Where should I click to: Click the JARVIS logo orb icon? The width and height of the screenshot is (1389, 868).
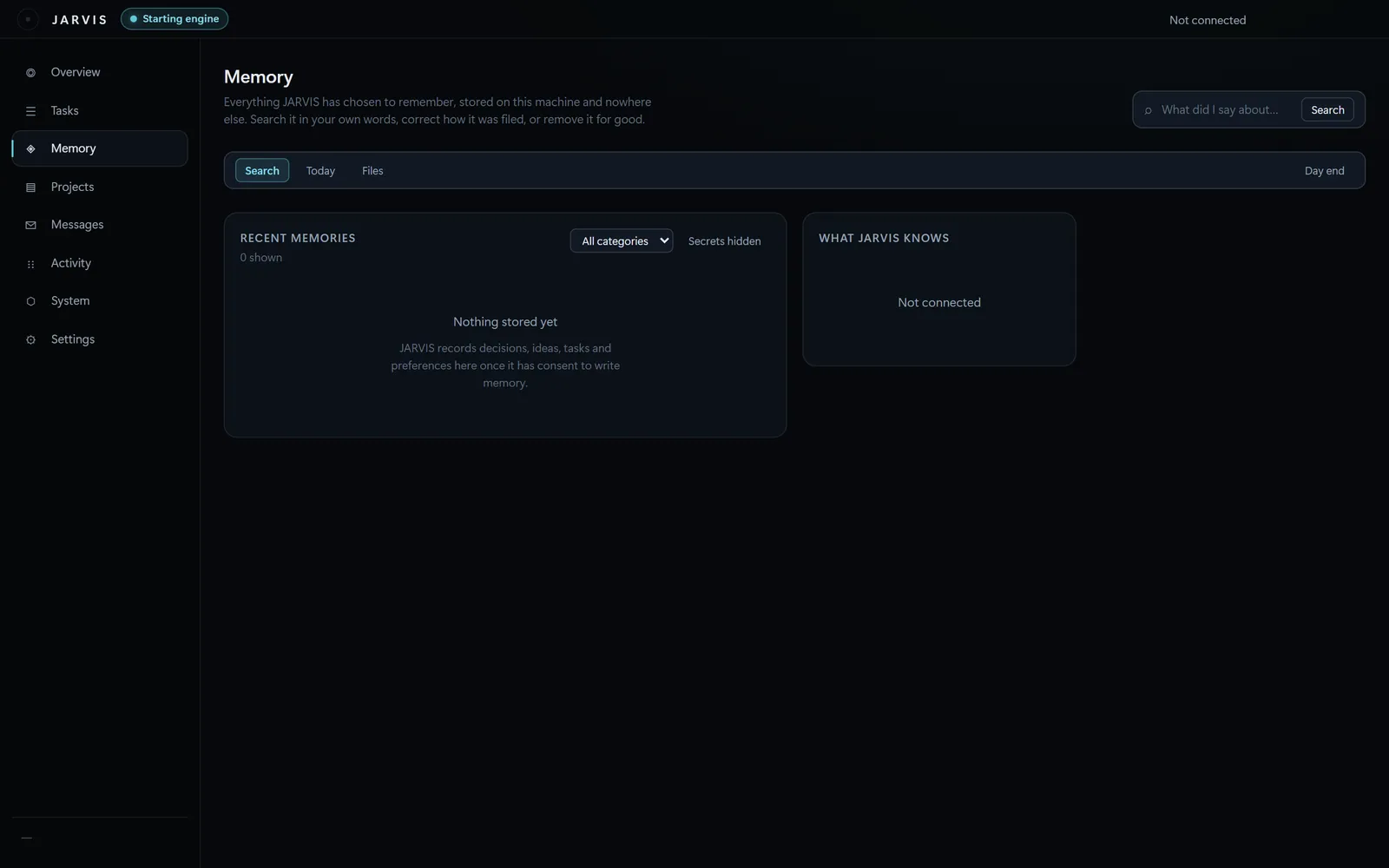[28, 19]
